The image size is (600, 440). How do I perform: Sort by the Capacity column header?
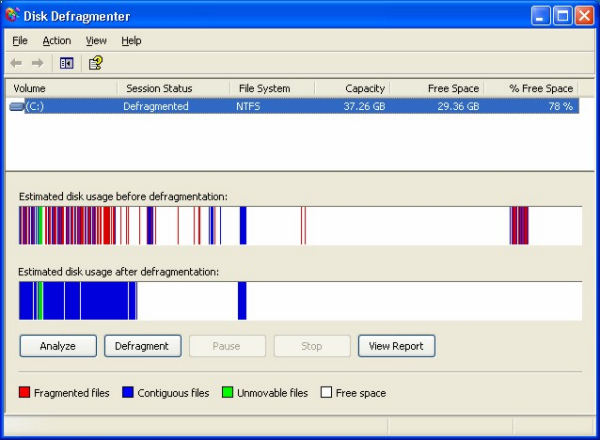(352, 88)
